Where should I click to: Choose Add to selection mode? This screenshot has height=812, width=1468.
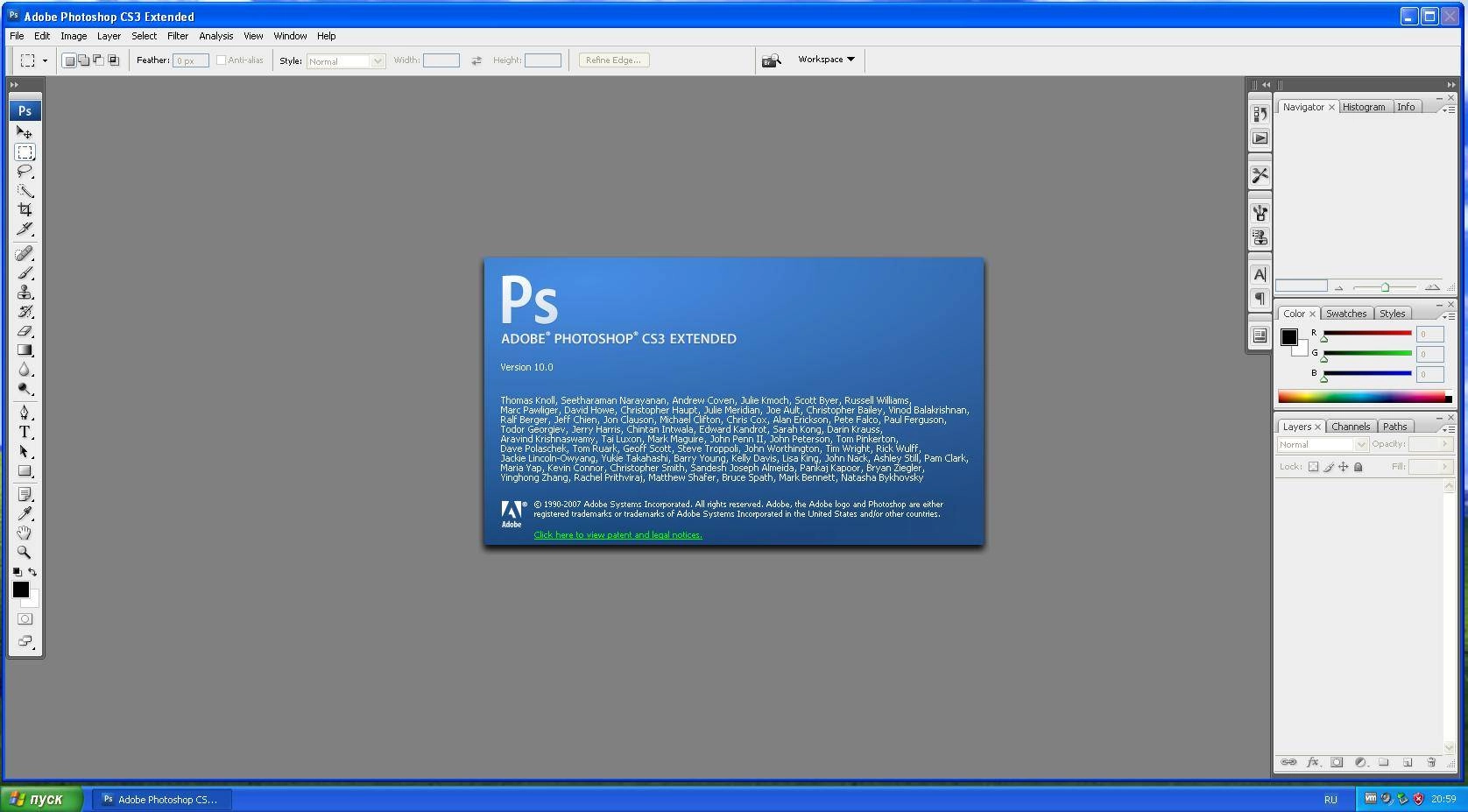[x=83, y=60]
